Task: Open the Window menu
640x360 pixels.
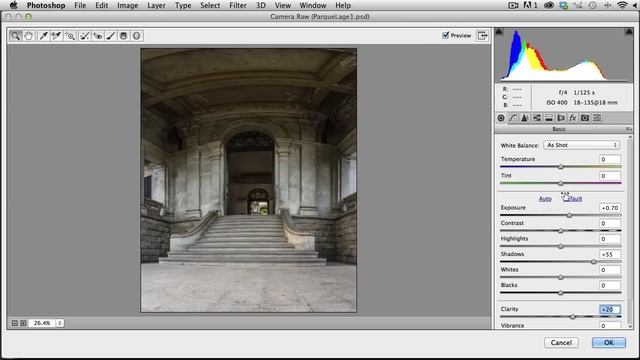Action: coord(313,5)
